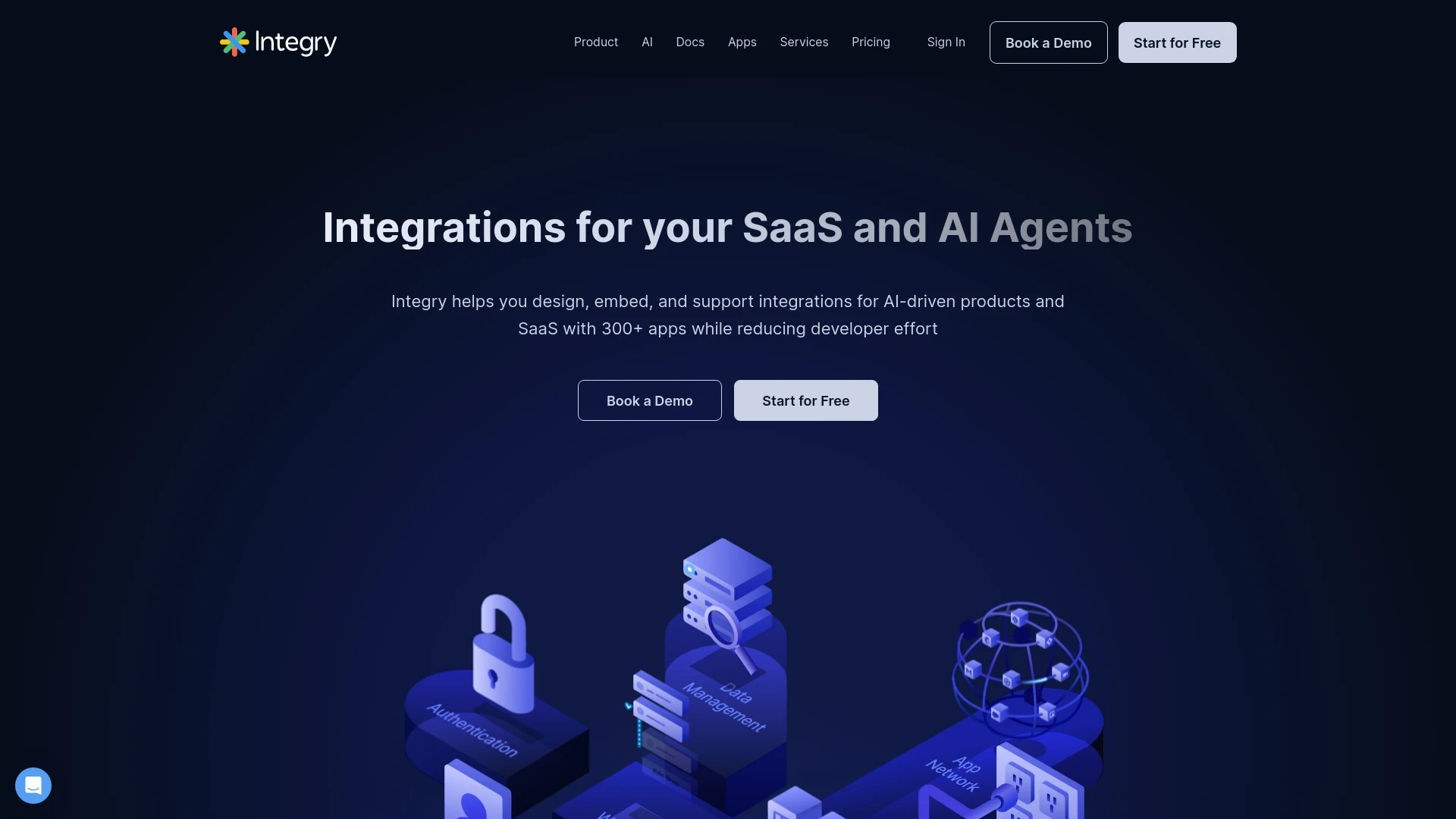The height and width of the screenshot is (819, 1456).
Task: Click Sign In text link
Action: coord(946,42)
